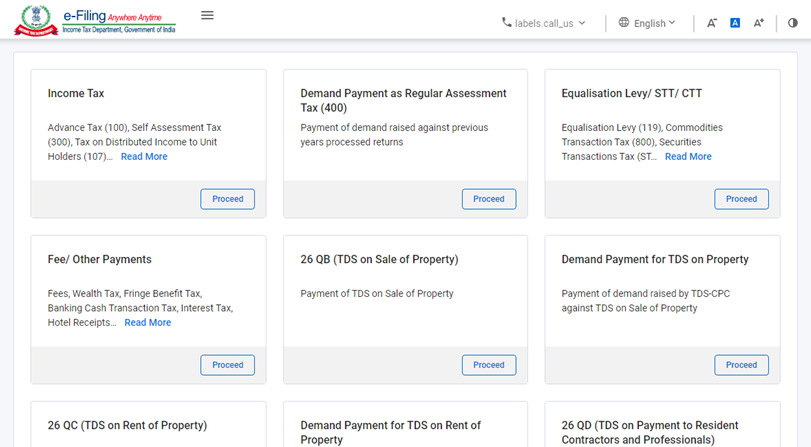Toggle high contrast mode icon
Viewport: 811px width, 447px height.
pos(793,23)
